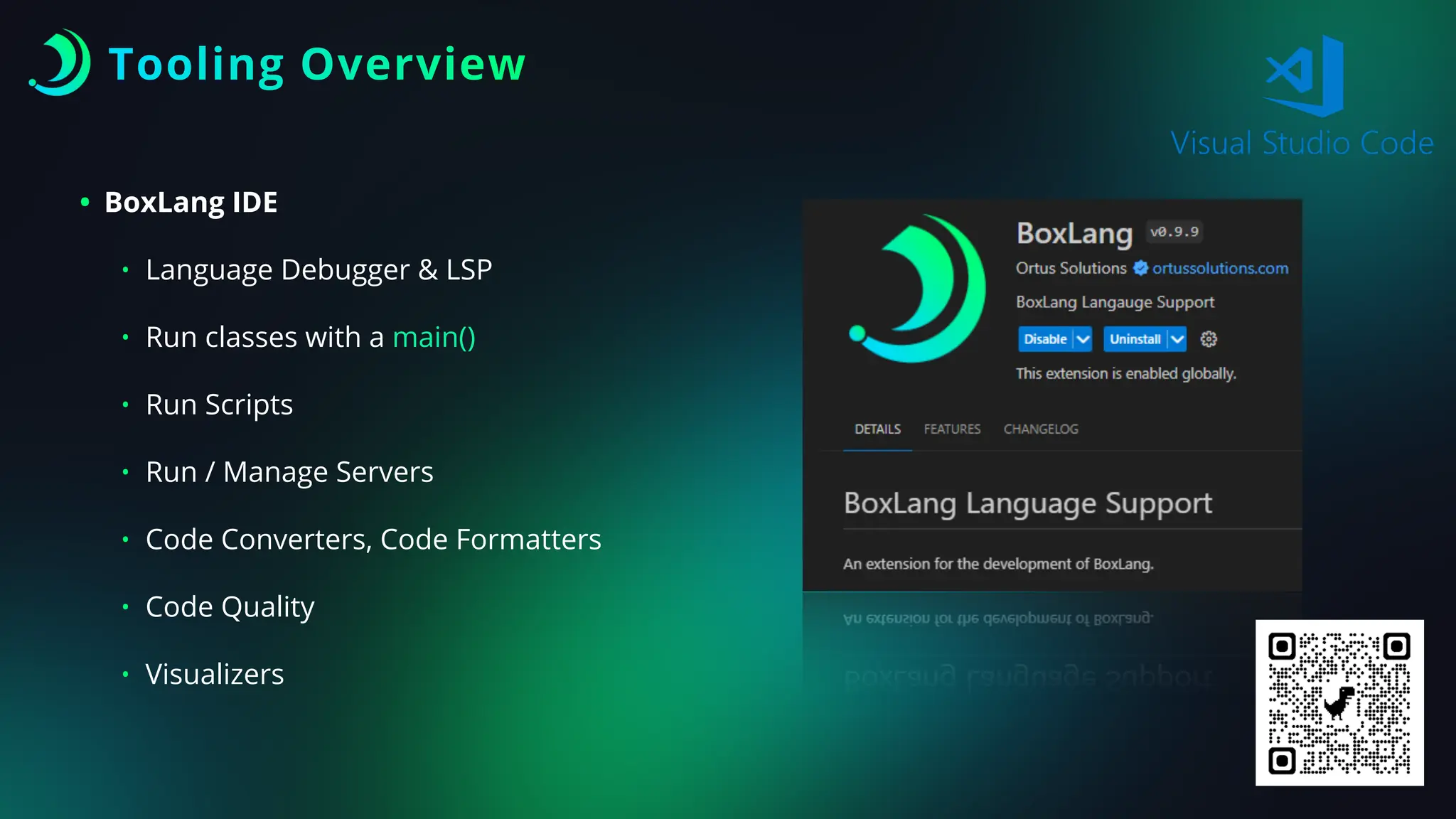Click the 'BoxLang Language Support' heading
This screenshot has height=819, width=1456.
tap(1027, 503)
